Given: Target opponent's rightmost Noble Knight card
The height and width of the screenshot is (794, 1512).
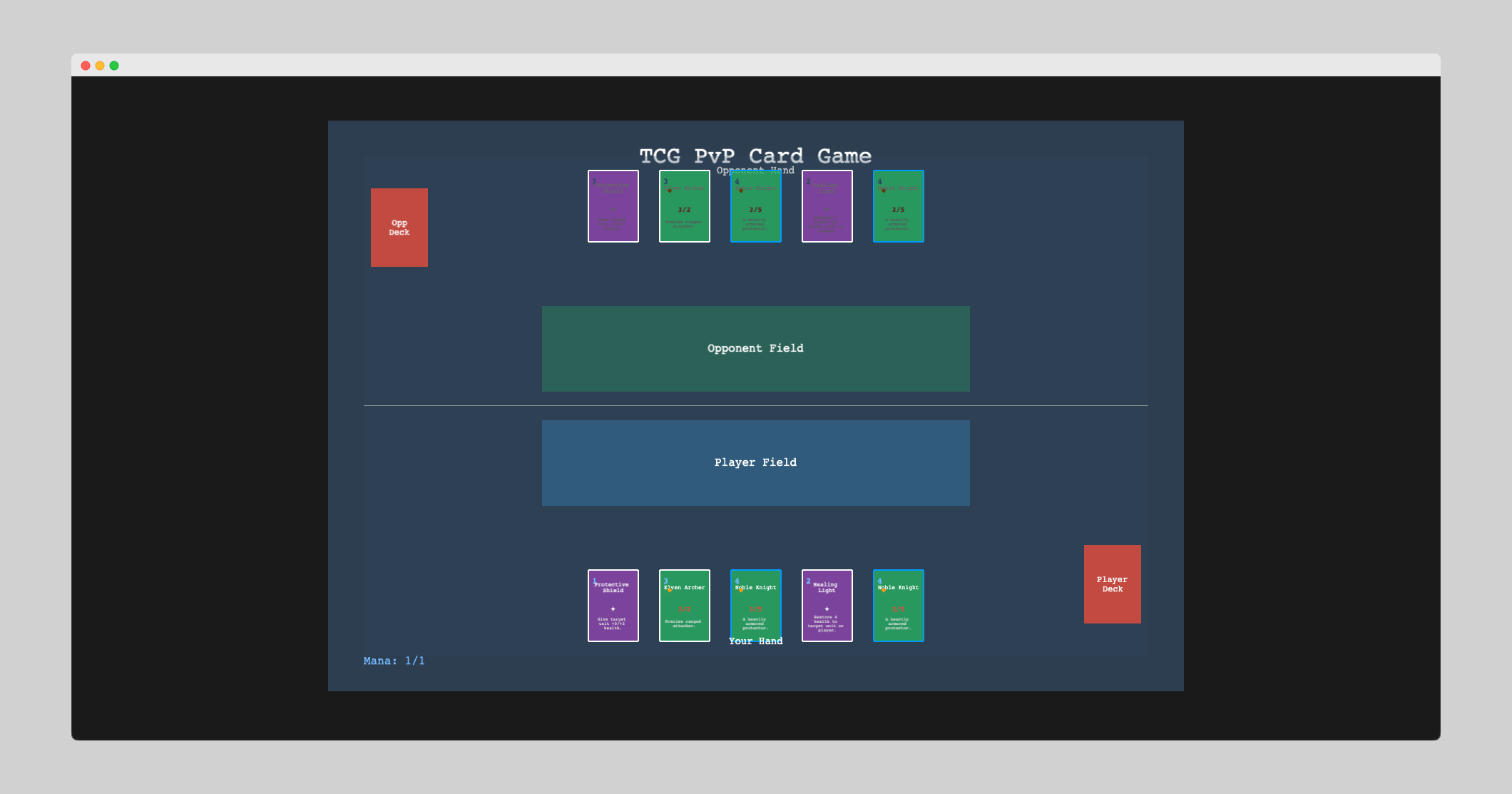Looking at the screenshot, I should (x=898, y=205).
